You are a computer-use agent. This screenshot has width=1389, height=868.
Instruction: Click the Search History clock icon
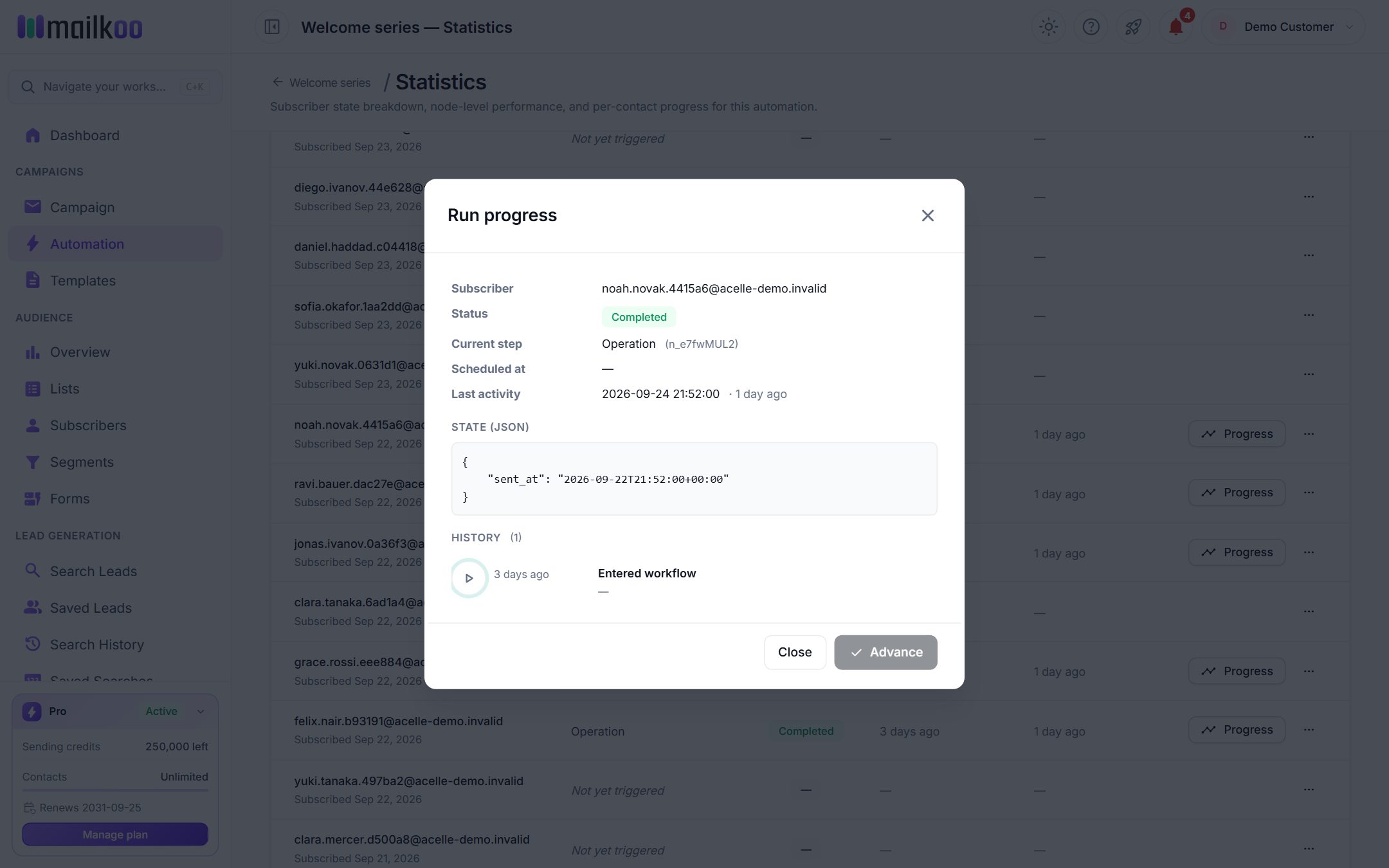[x=32, y=644]
